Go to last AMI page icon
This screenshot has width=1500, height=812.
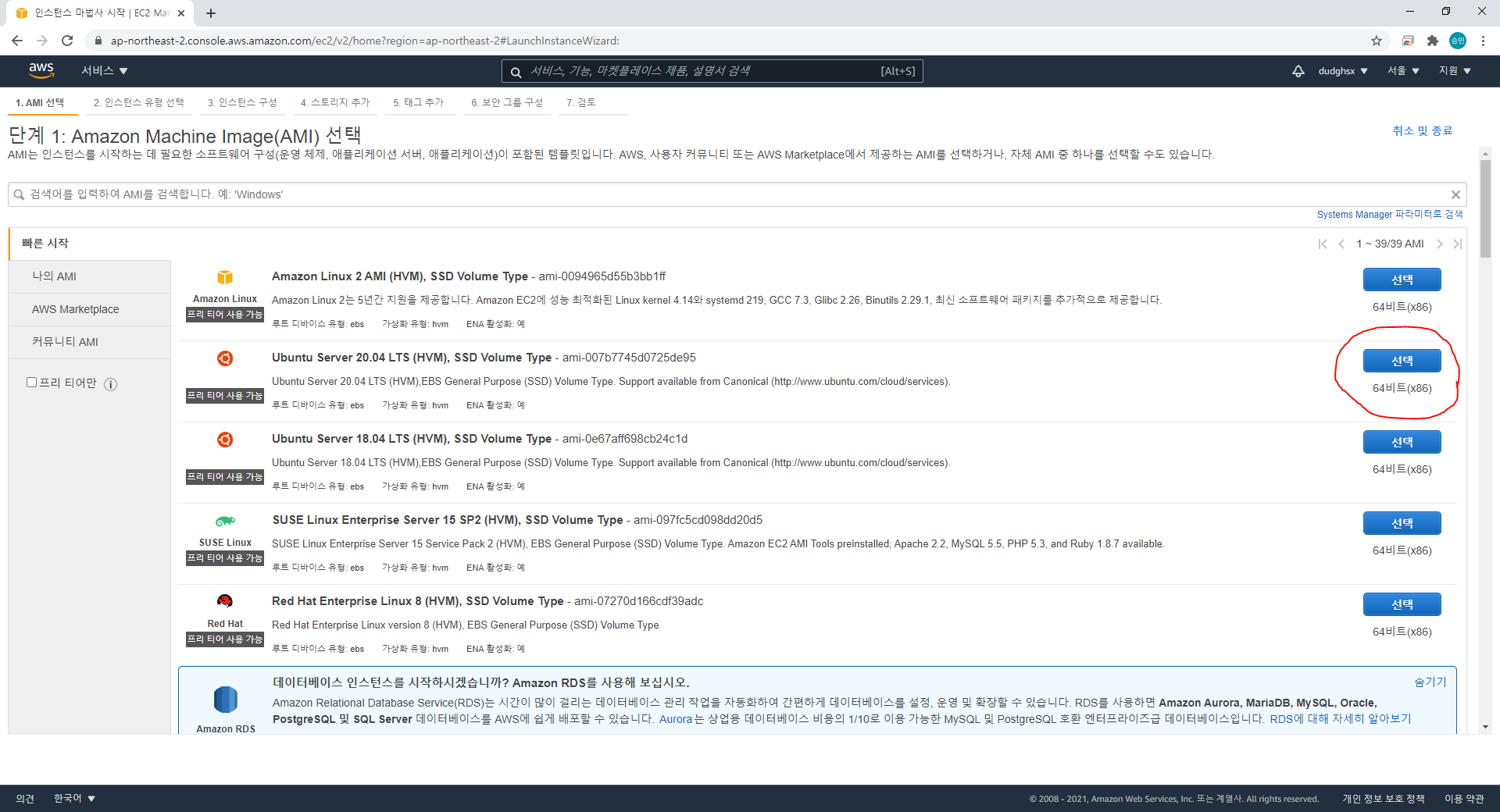[1457, 244]
